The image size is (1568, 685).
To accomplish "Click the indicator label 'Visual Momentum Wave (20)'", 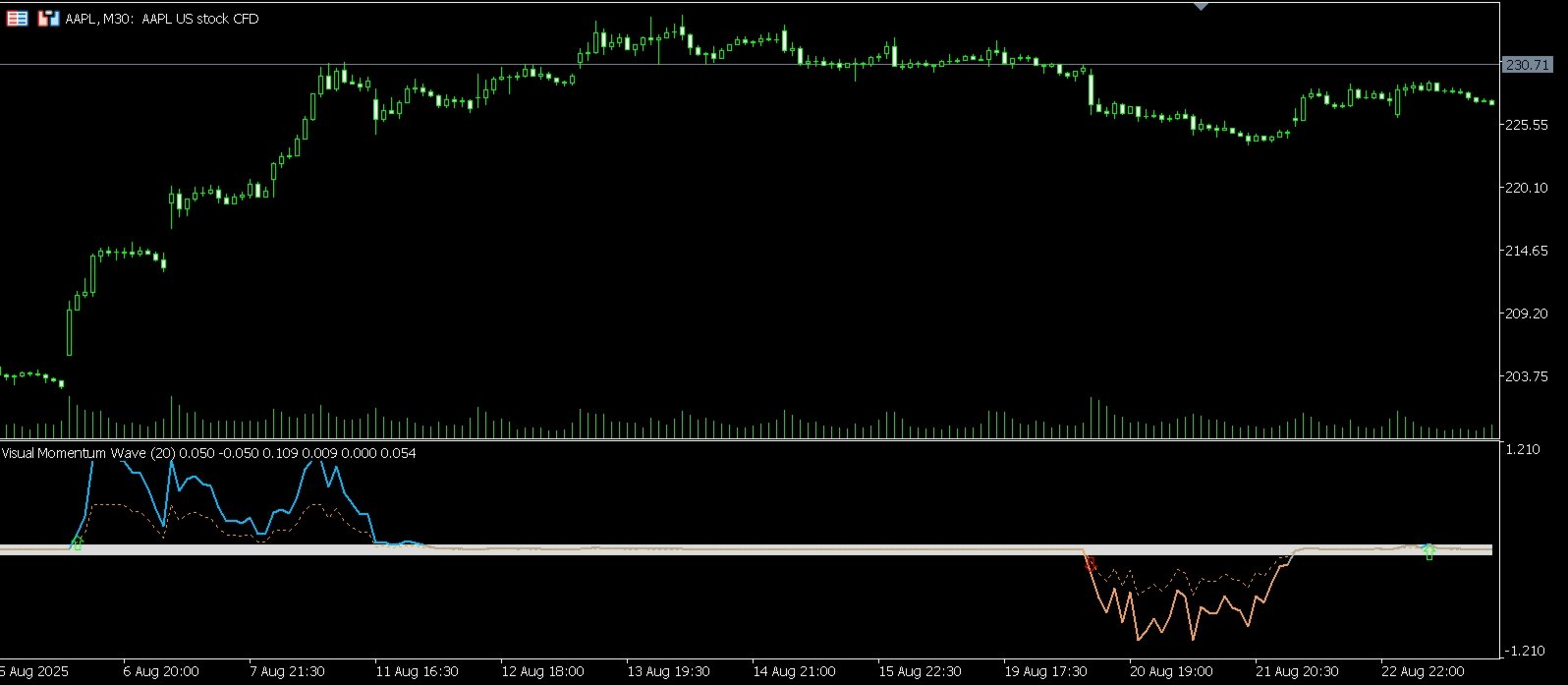I will click(88, 453).
